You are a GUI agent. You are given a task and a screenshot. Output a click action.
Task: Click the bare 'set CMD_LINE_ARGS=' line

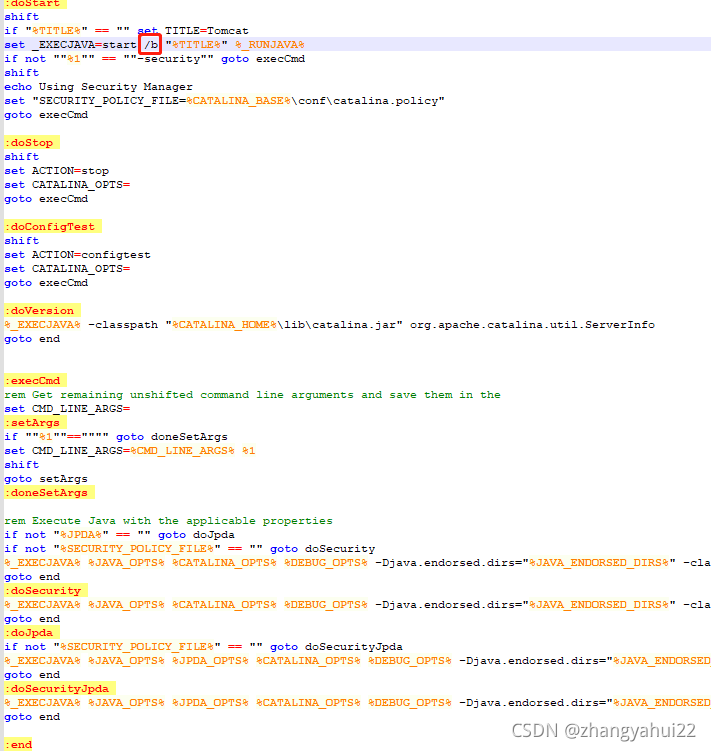point(67,409)
